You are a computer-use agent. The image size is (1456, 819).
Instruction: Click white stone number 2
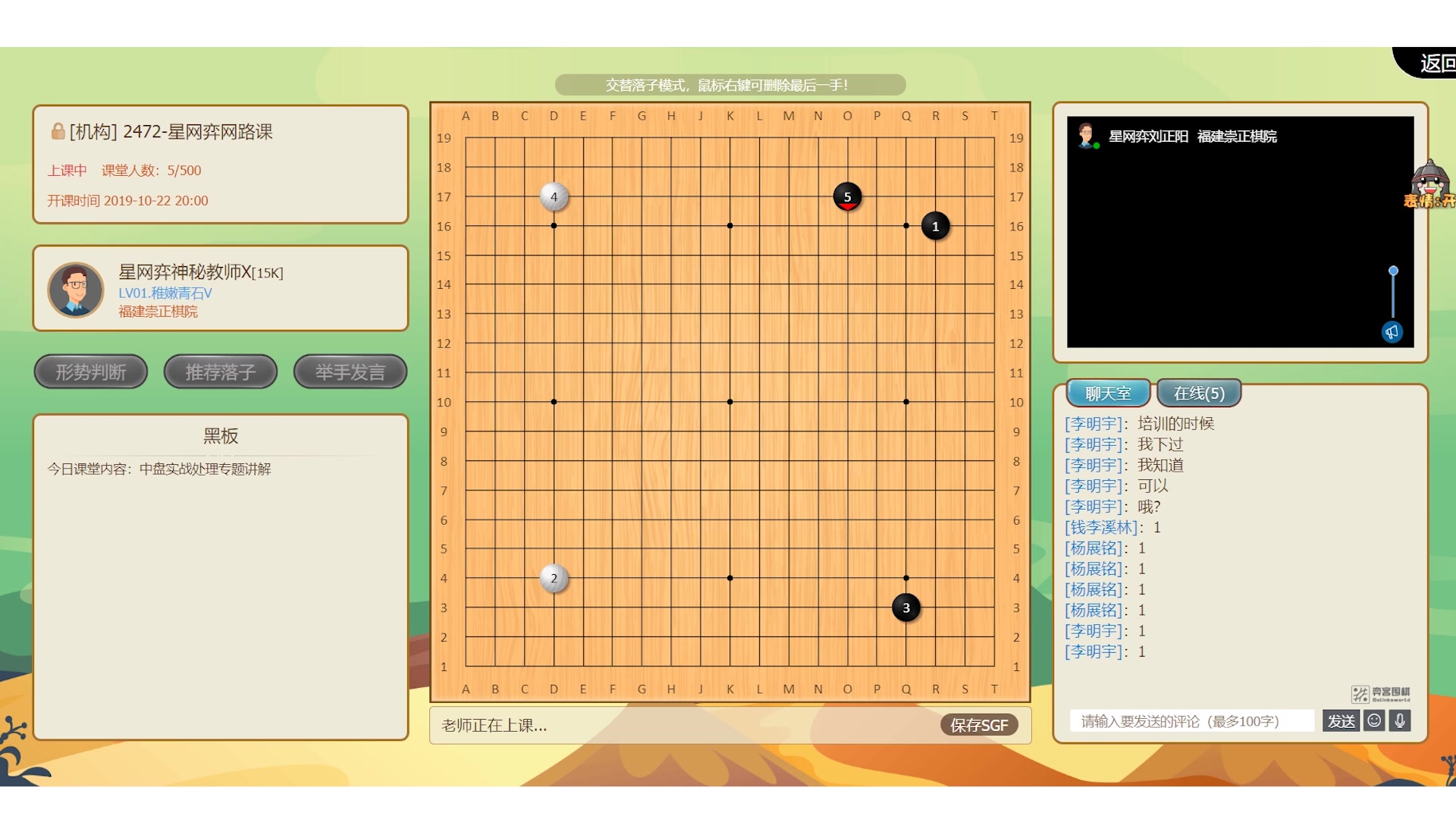click(x=554, y=579)
